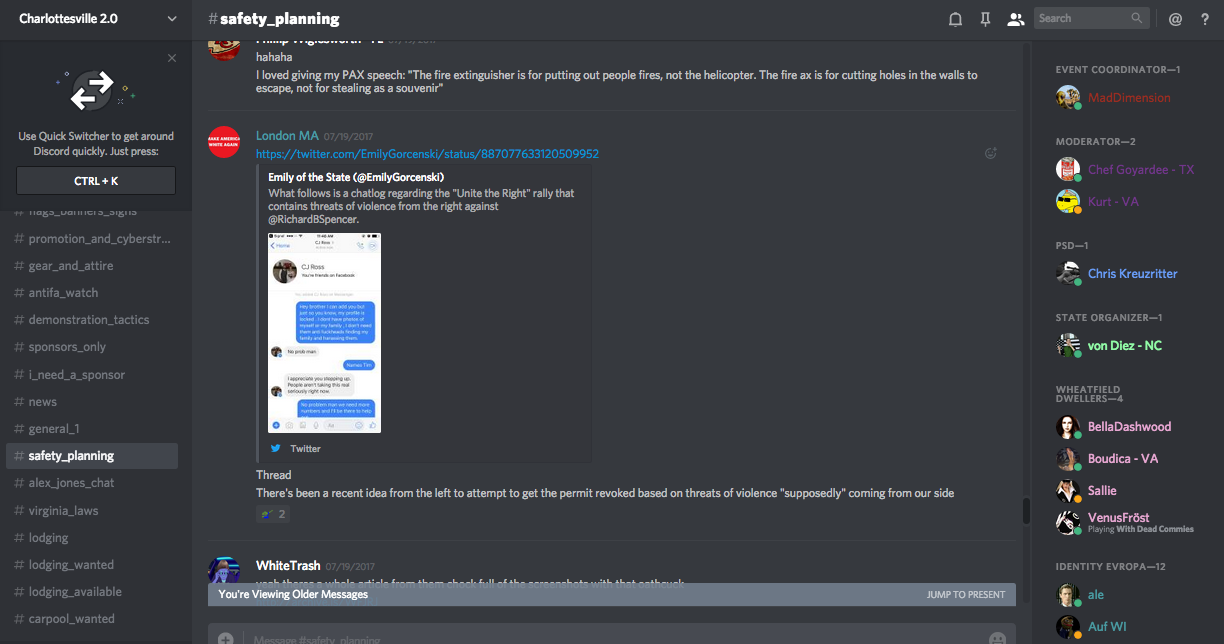
Task: Open the antifa_watch channel
Action: (x=63, y=293)
